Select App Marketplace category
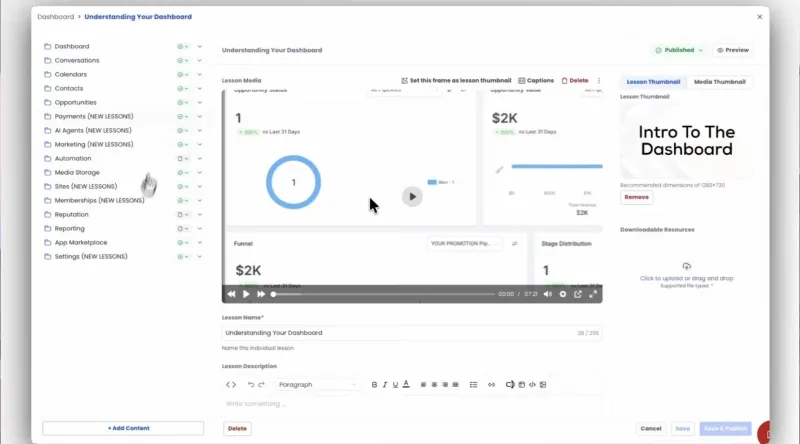The width and height of the screenshot is (800, 444). [x=81, y=242]
